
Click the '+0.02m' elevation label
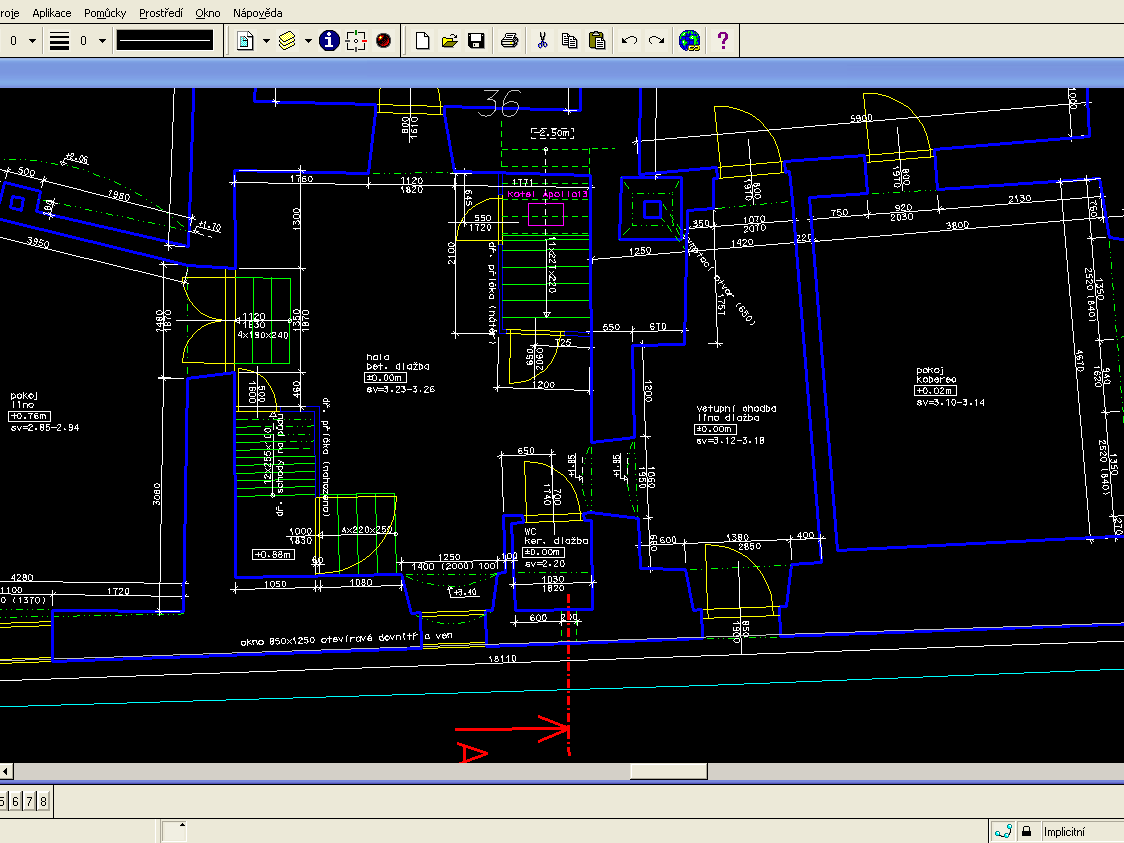[x=935, y=391]
